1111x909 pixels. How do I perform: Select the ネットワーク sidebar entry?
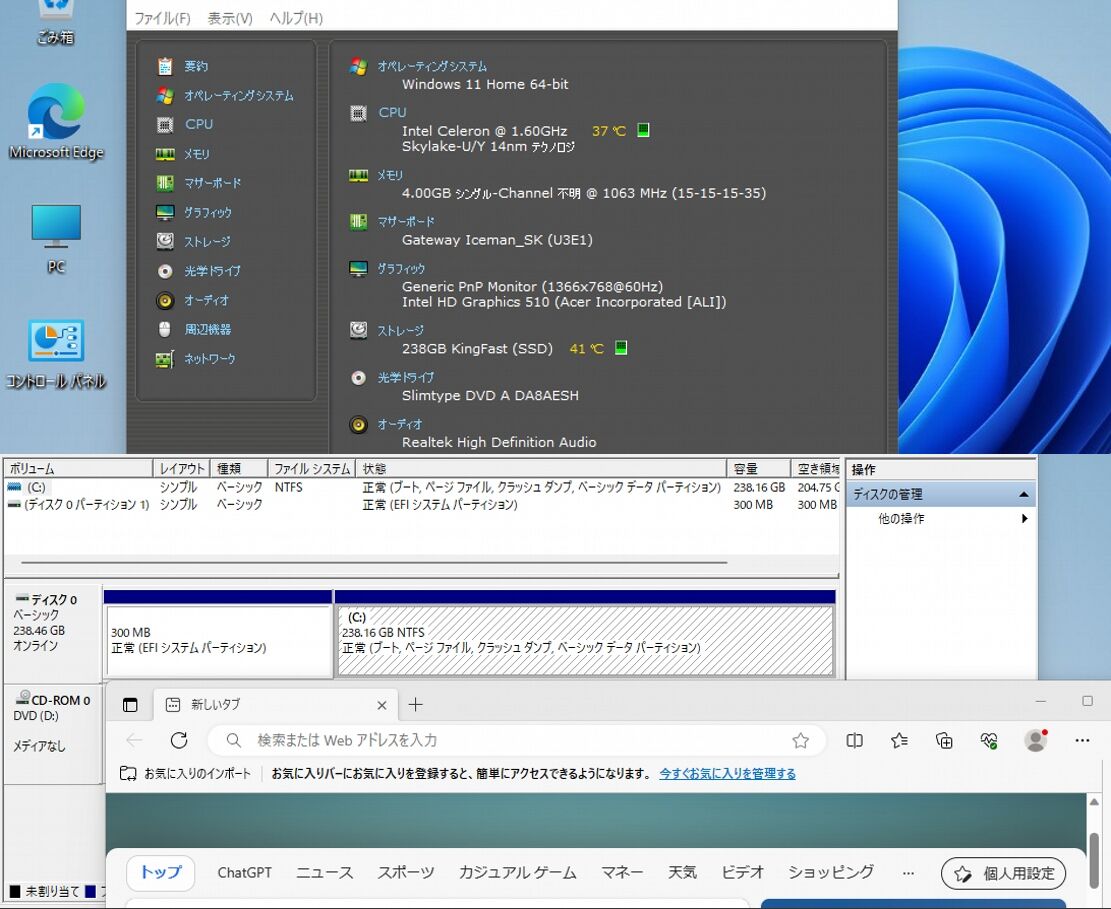coord(209,358)
